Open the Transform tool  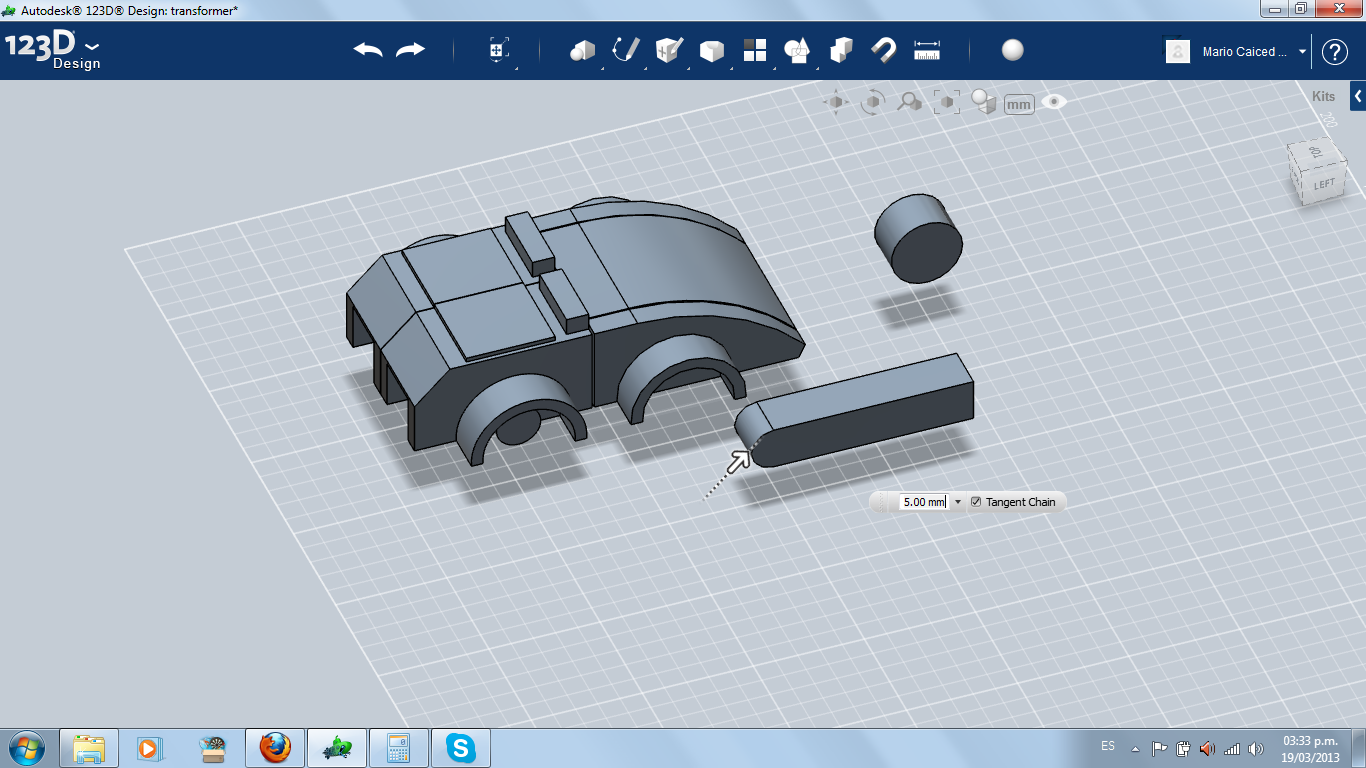pyautogui.click(x=499, y=50)
